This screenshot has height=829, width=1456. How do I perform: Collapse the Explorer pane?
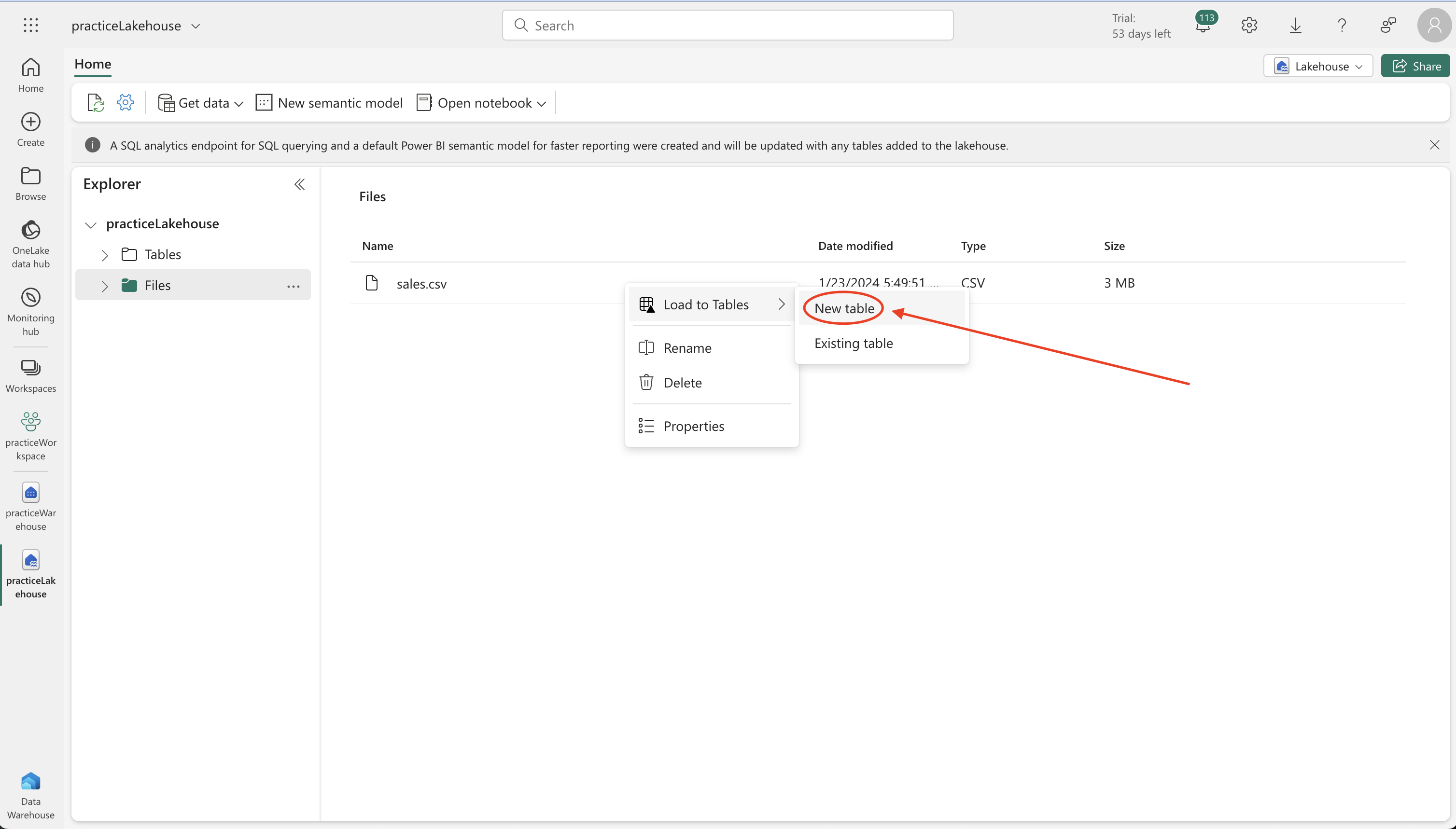pos(300,184)
